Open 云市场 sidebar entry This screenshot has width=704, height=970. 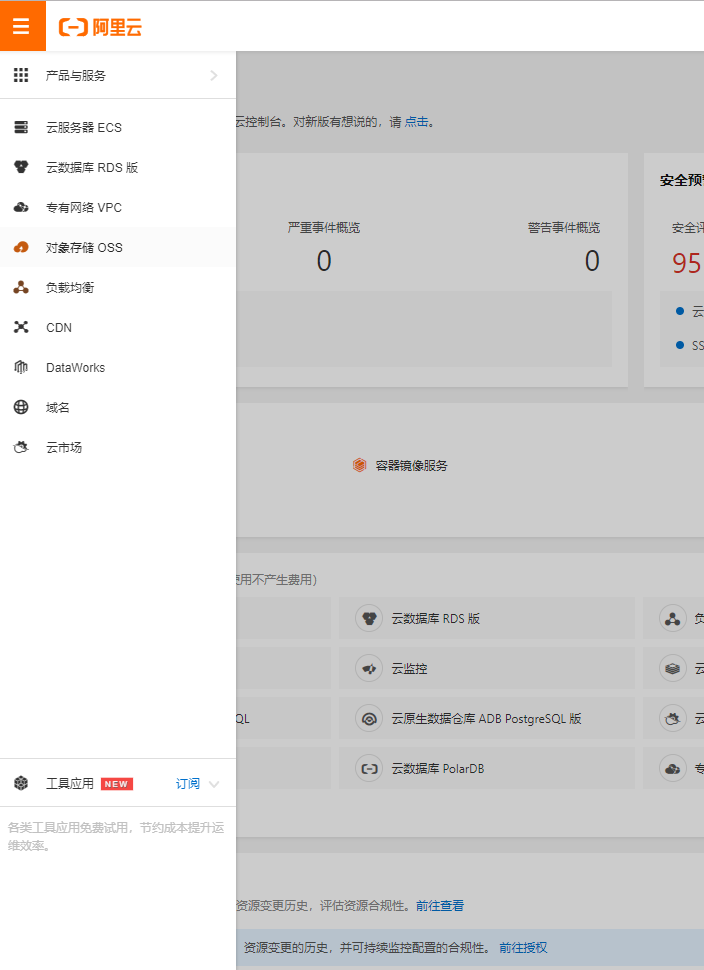coord(118,447)
